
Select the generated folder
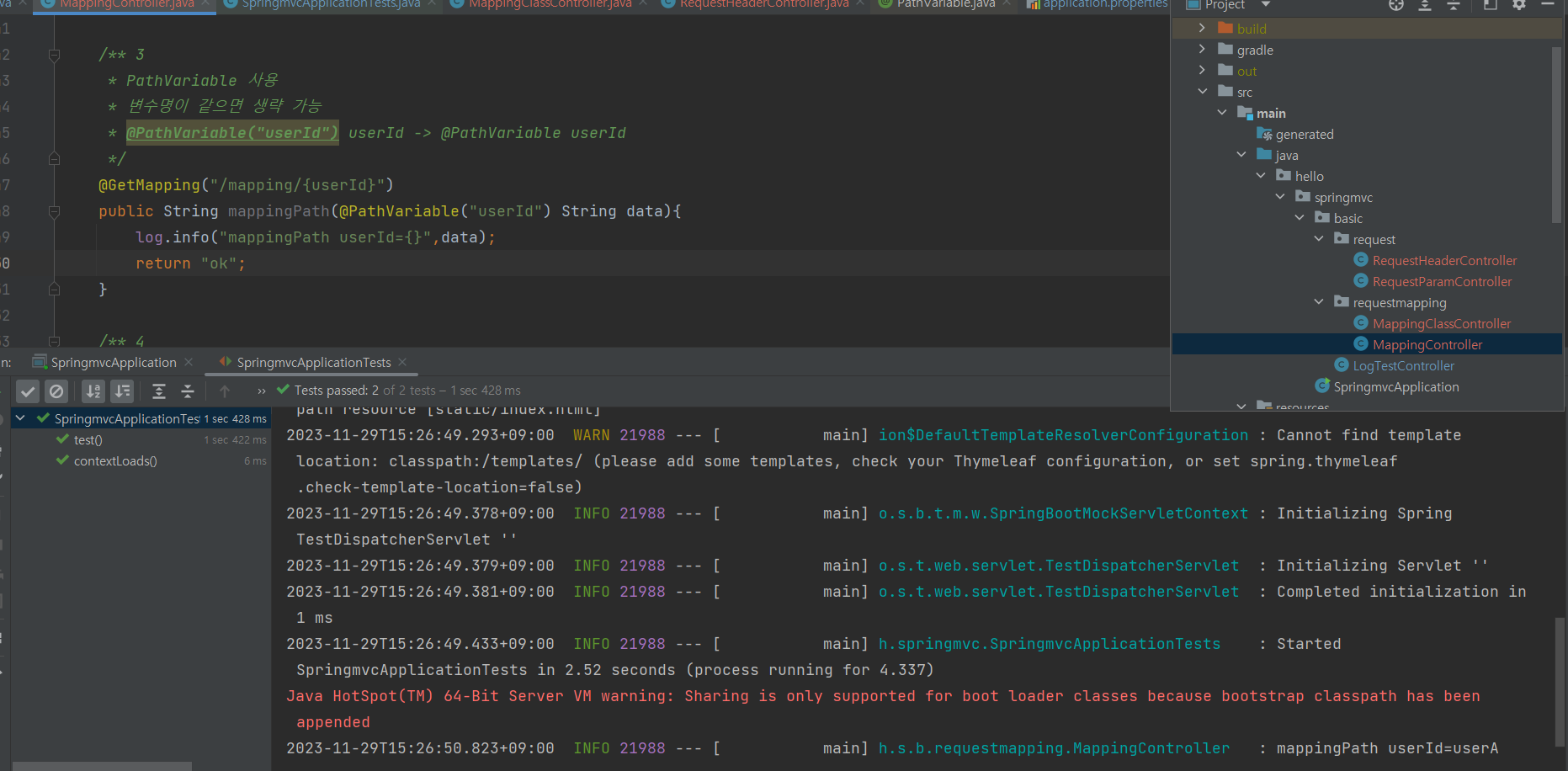click(x=1305, y=135)
